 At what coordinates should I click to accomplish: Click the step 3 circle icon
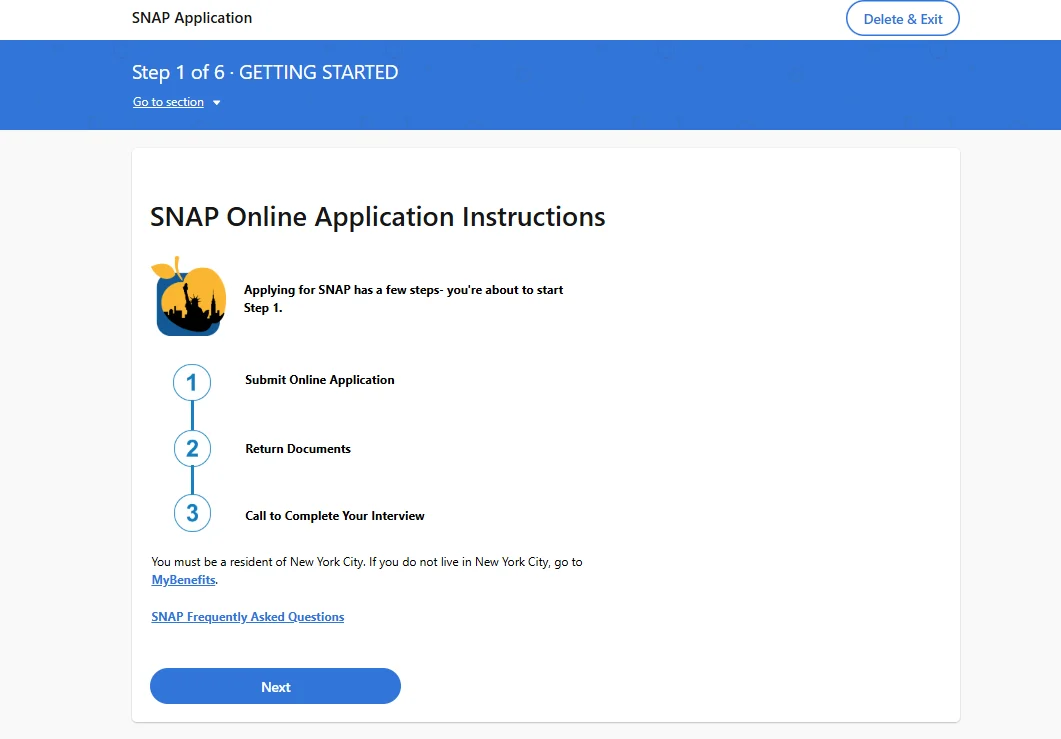pos(192,513)
